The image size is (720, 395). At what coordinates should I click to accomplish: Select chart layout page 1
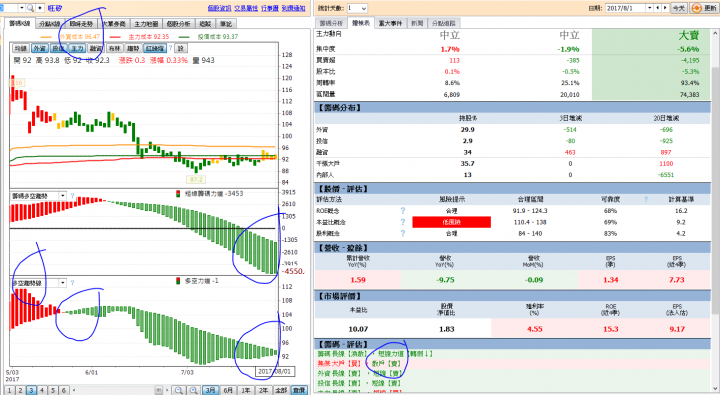coord(9,390)
